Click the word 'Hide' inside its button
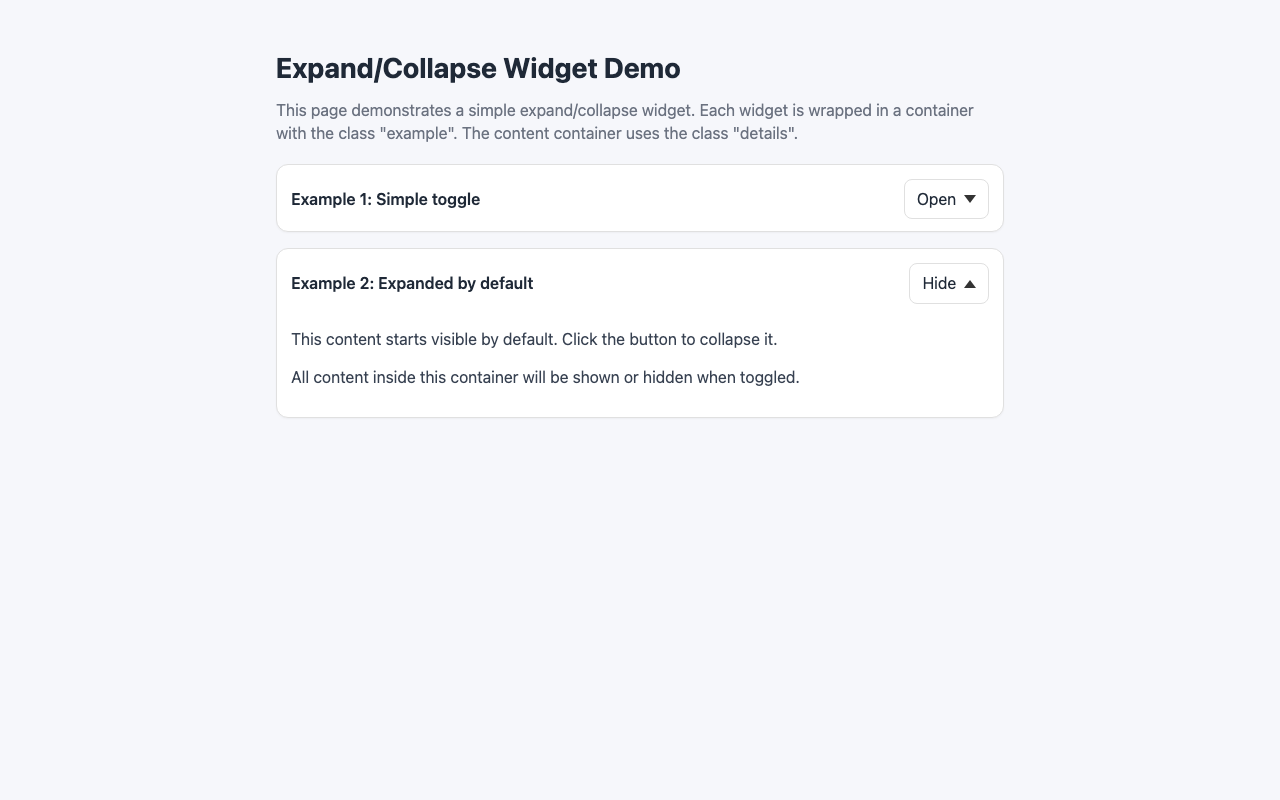1280x800 pixels. pos(938,283)
